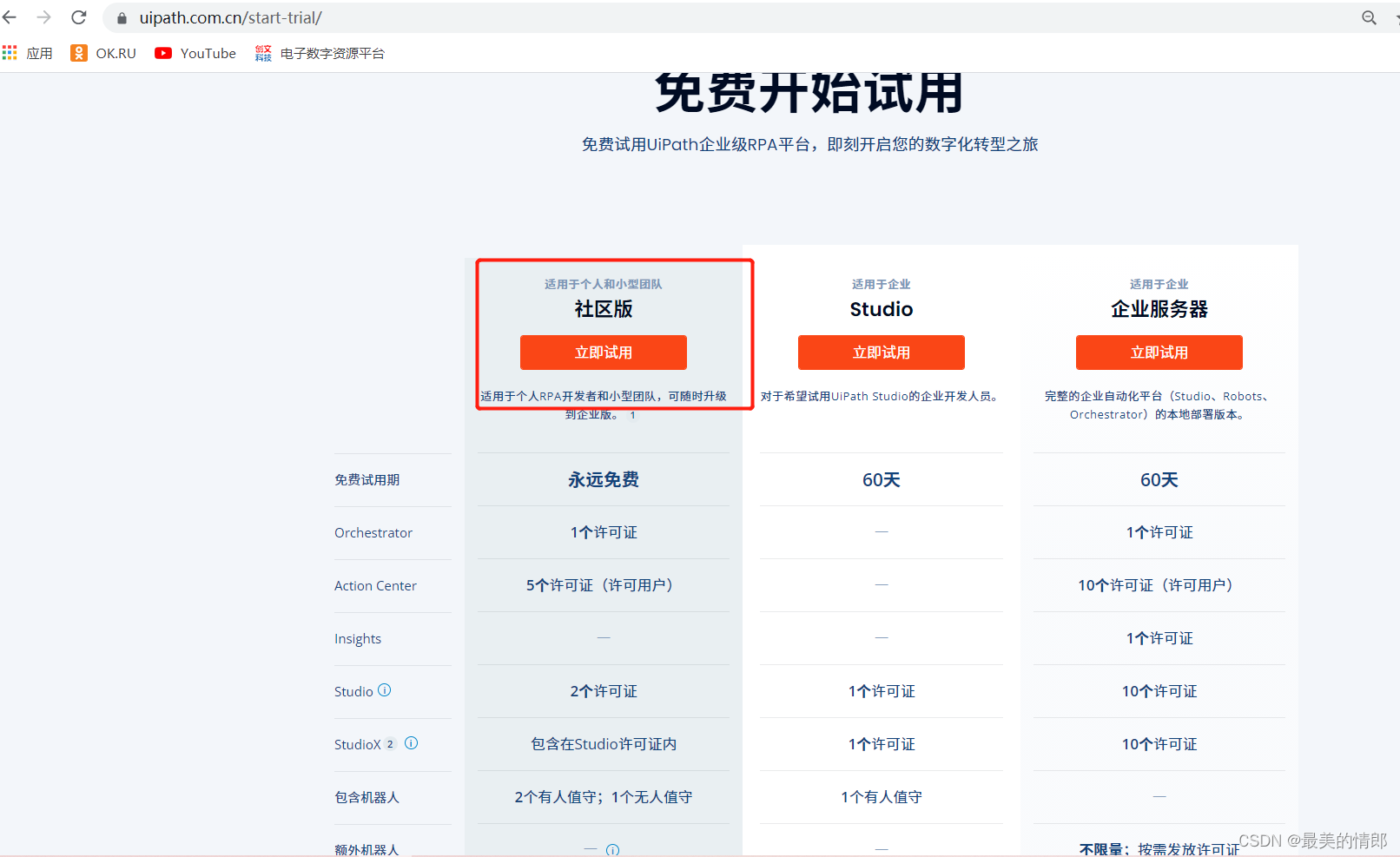Click the 1个有人值守 cell

tap(882, 798)
